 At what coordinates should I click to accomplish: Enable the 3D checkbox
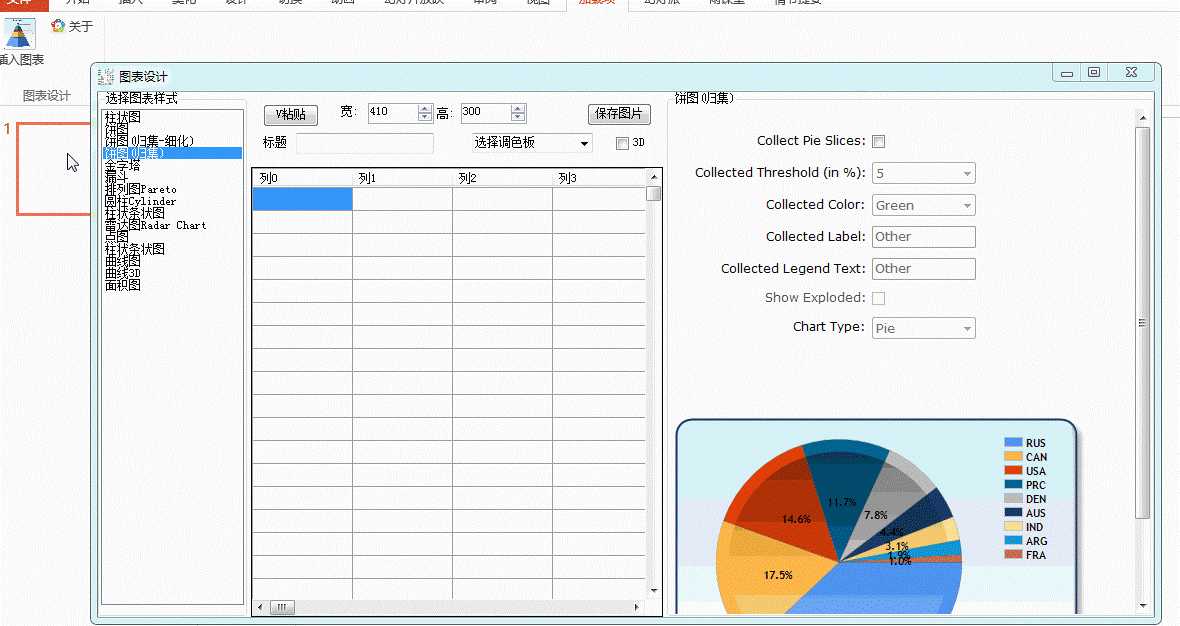click(622, 143)
